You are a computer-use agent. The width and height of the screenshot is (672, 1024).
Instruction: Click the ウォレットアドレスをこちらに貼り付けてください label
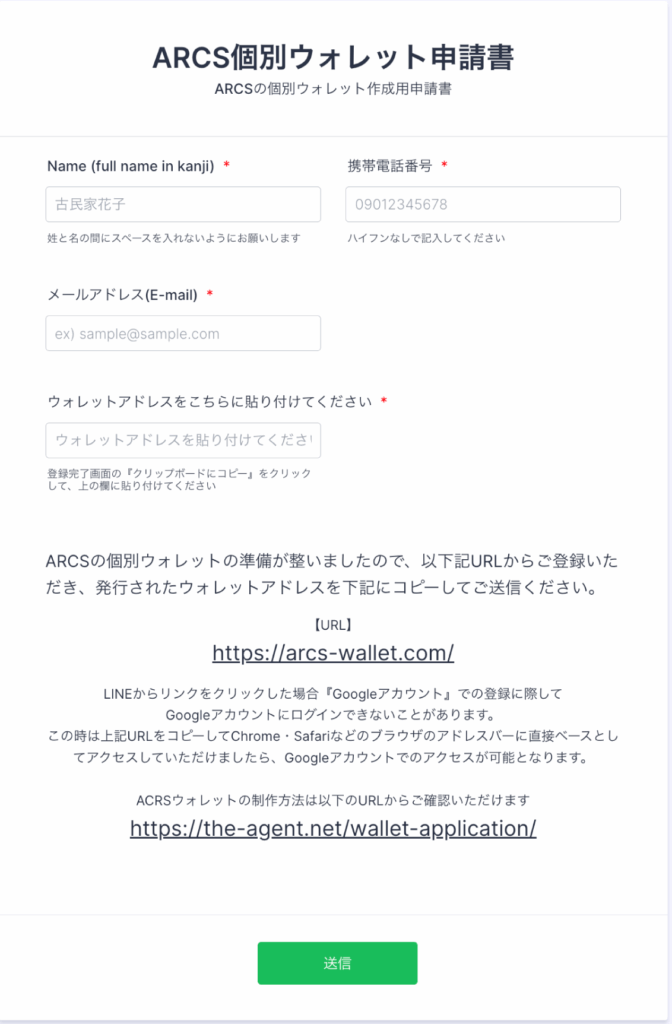pyautogui.click(x=210, y=402)
